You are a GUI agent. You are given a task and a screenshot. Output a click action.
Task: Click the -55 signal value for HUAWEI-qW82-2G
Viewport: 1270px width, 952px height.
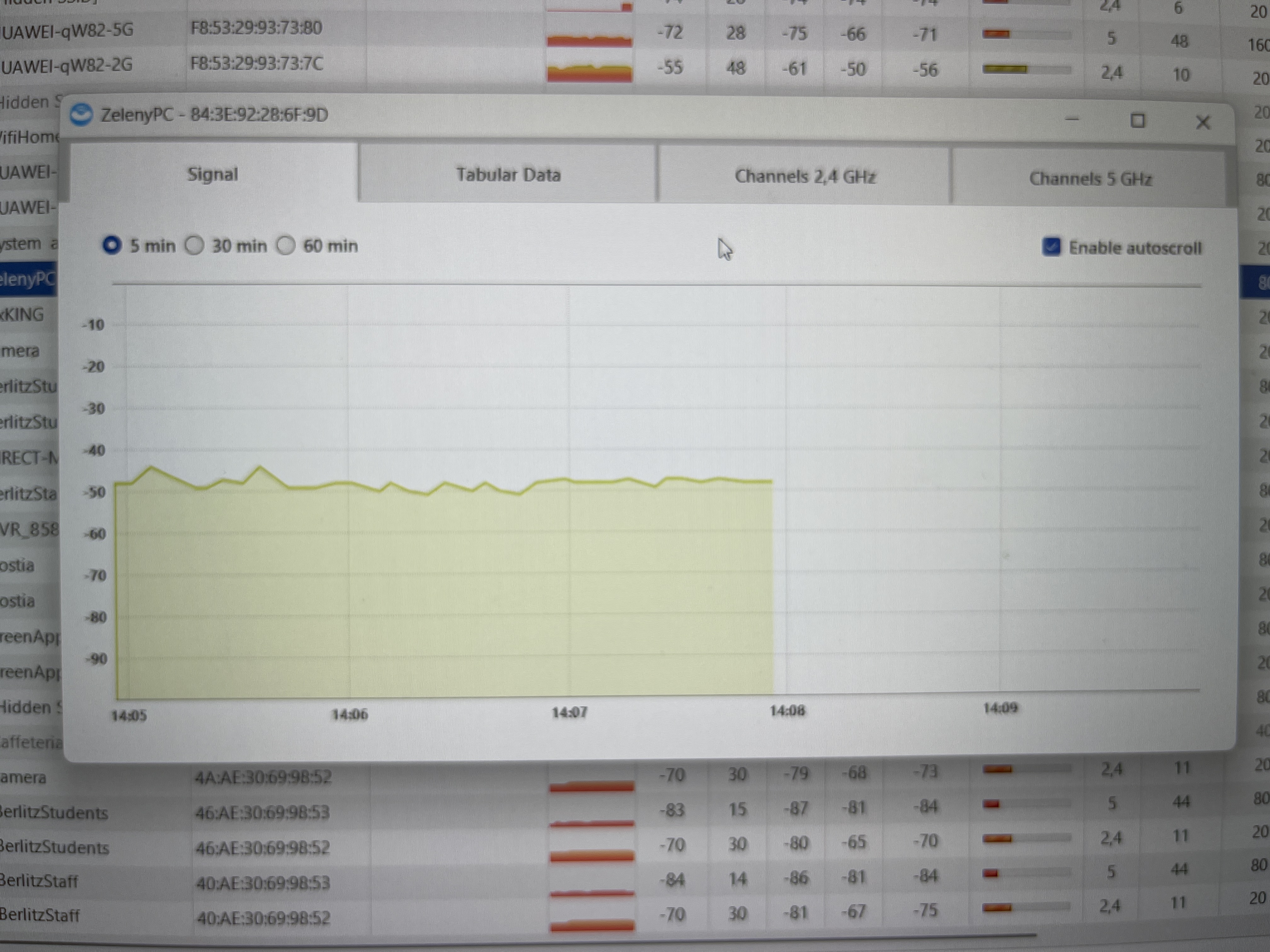coord(670,67)
